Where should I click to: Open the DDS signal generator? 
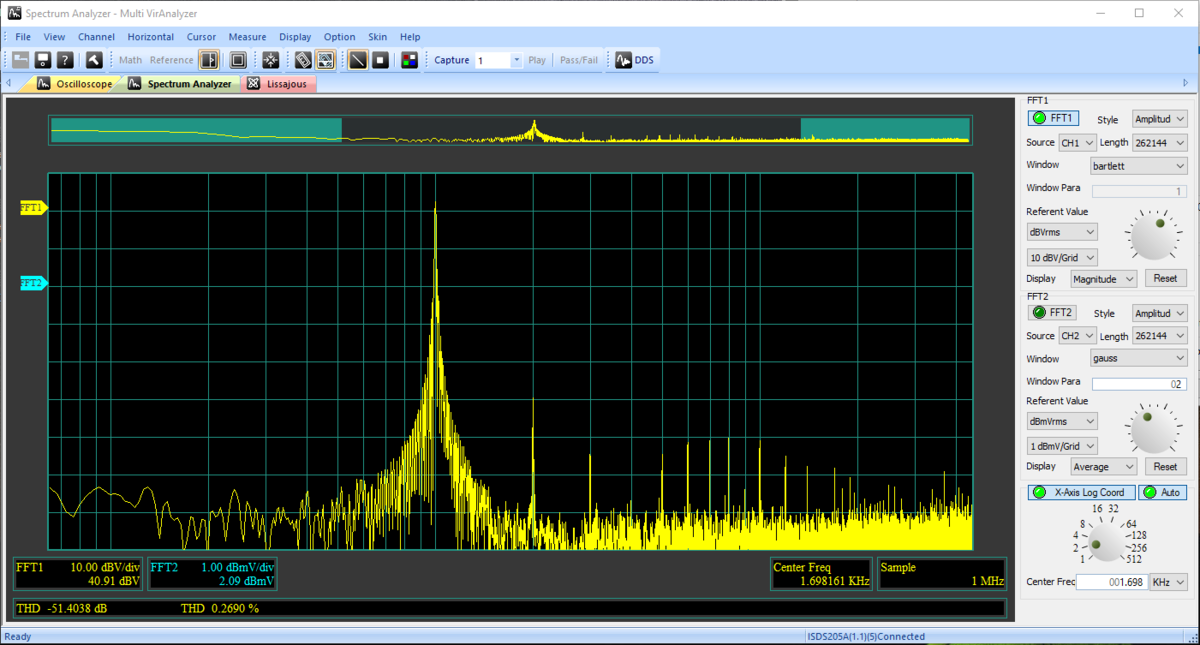635,60
